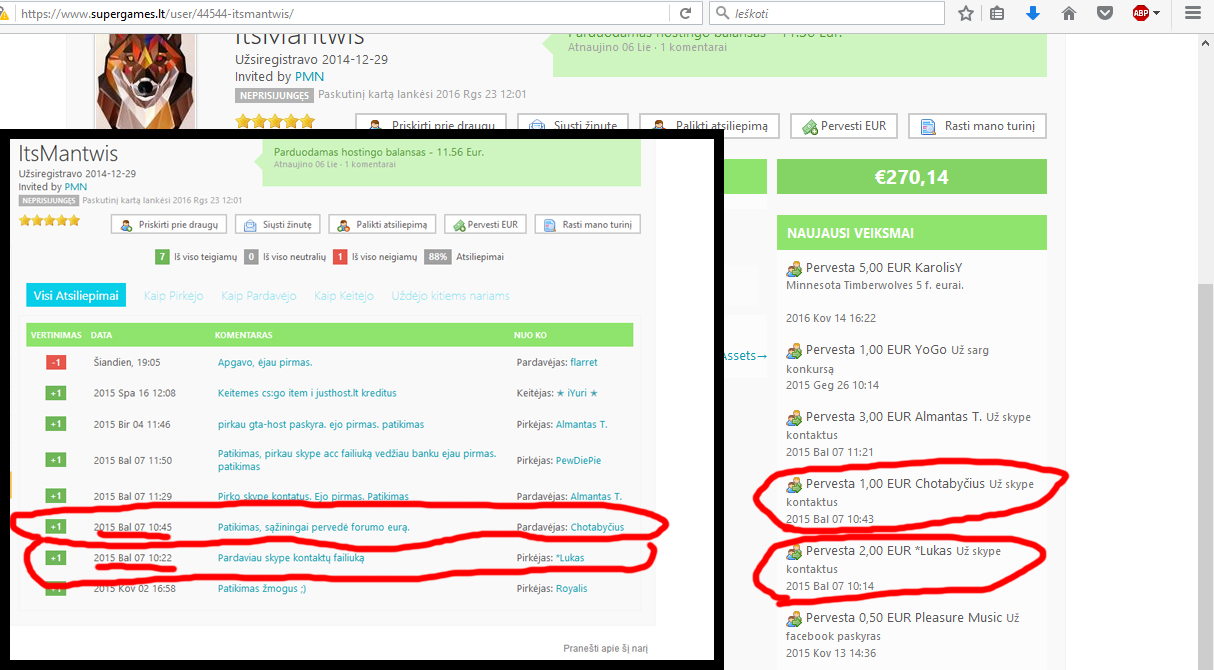Image resolution: width=1214 pixels, height=670 pixels.
Task: Open the Visi Atsiliepimai tab
Action: pyautogui.click(x=76, y=295)
